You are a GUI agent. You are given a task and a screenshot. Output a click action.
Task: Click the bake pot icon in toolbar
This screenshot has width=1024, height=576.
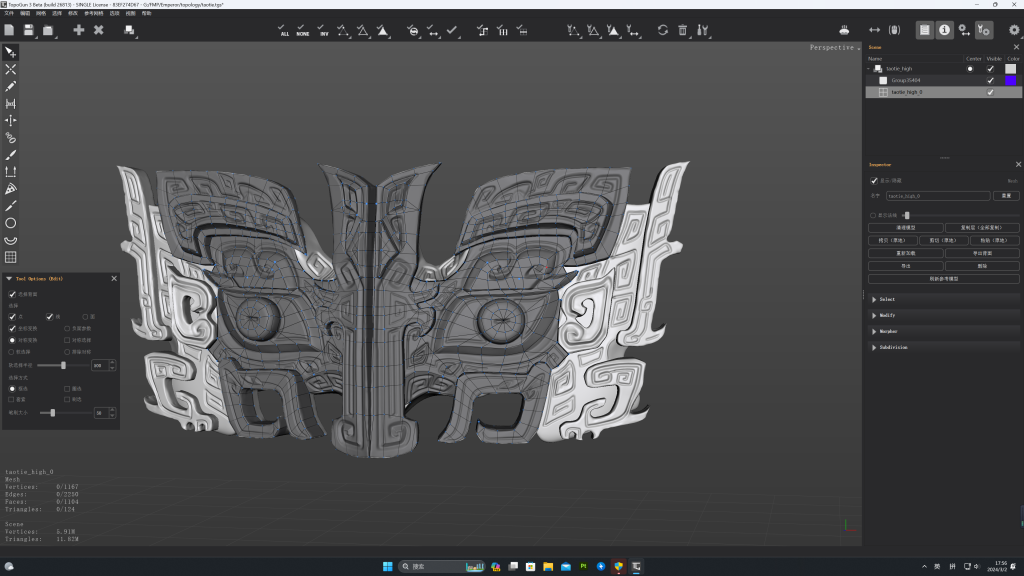[844, 30]
